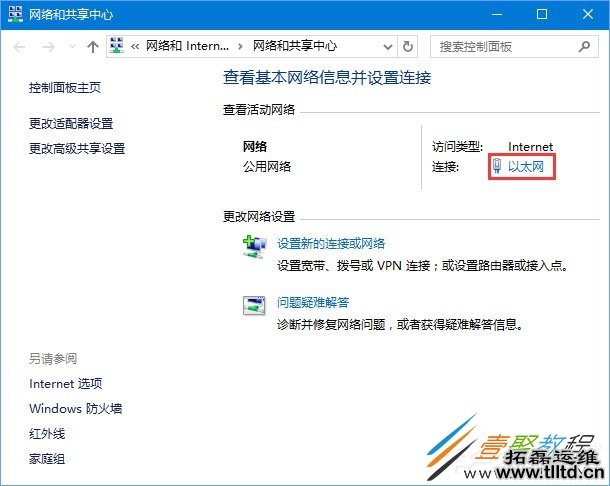Open the address bar history dropdown
610x486 pixels.
(388, 47)
